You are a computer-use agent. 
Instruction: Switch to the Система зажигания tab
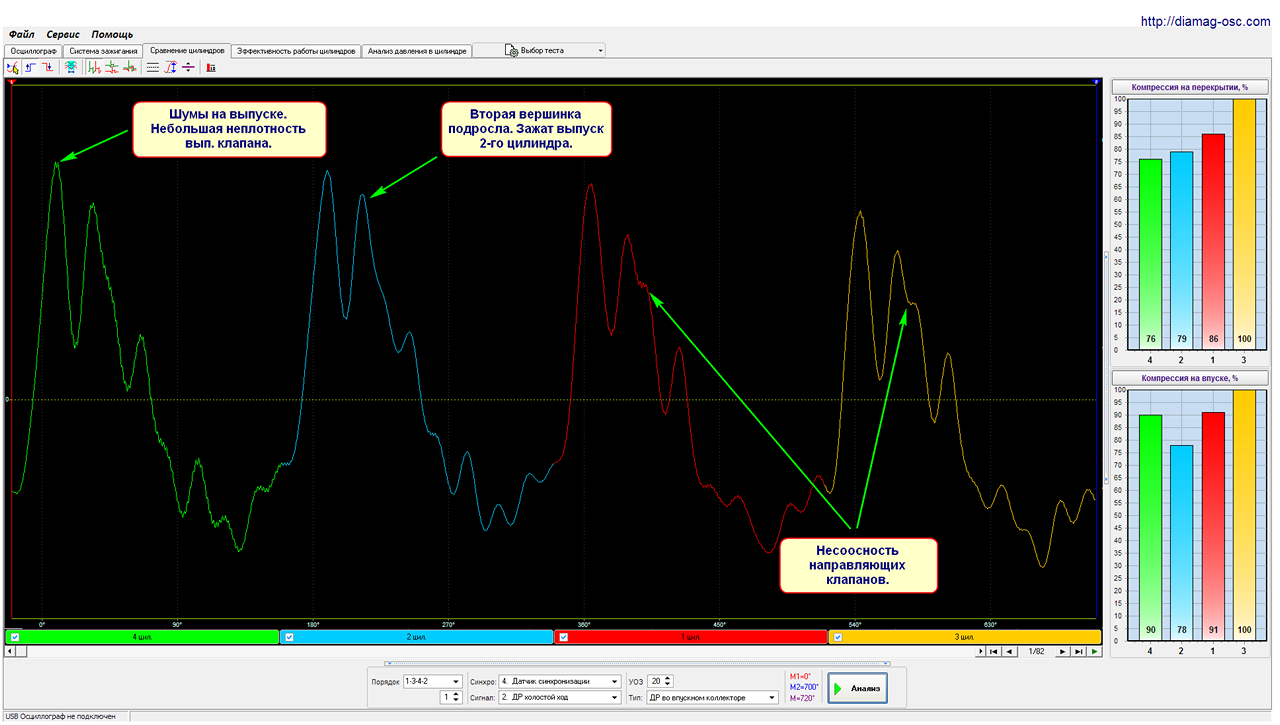pyautogui.click(x=103, y=50)
